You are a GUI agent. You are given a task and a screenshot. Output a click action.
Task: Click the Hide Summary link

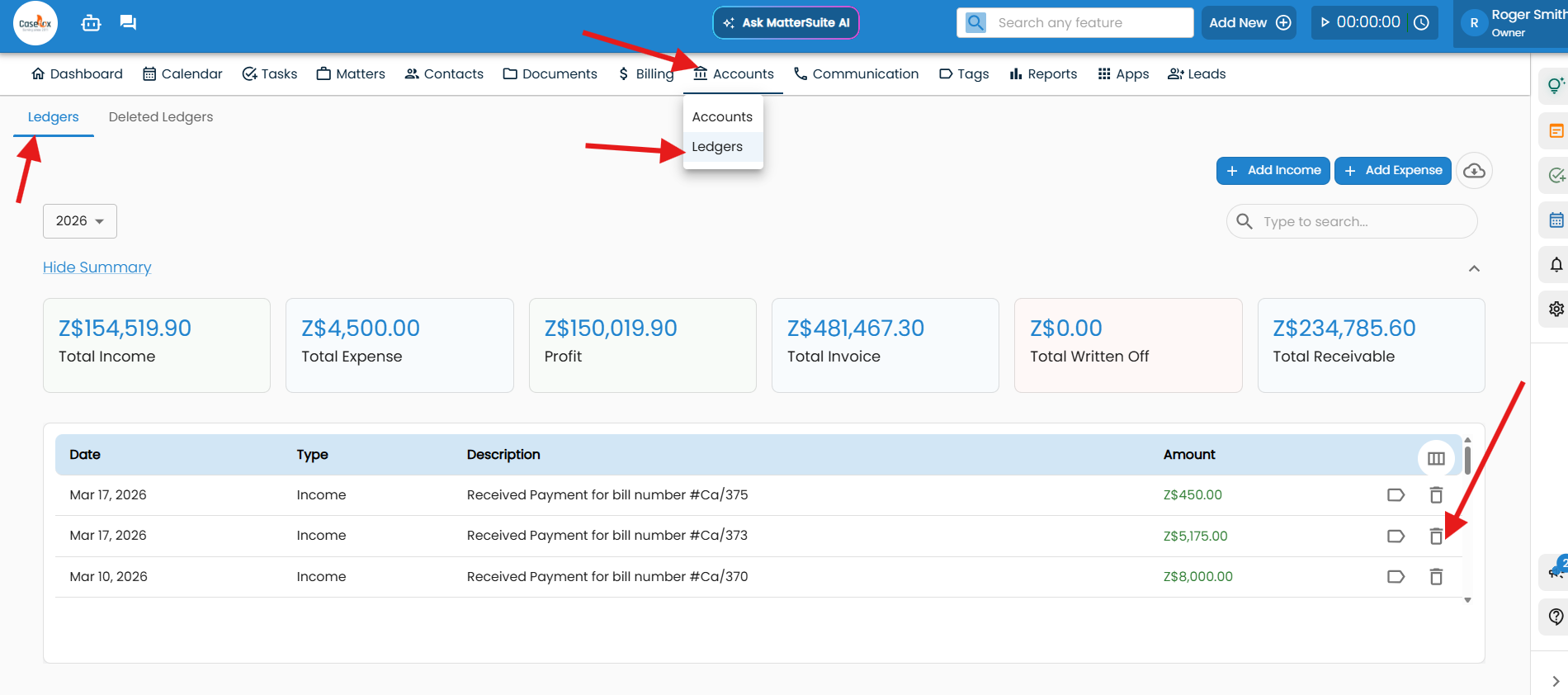[x=97, y=267]
